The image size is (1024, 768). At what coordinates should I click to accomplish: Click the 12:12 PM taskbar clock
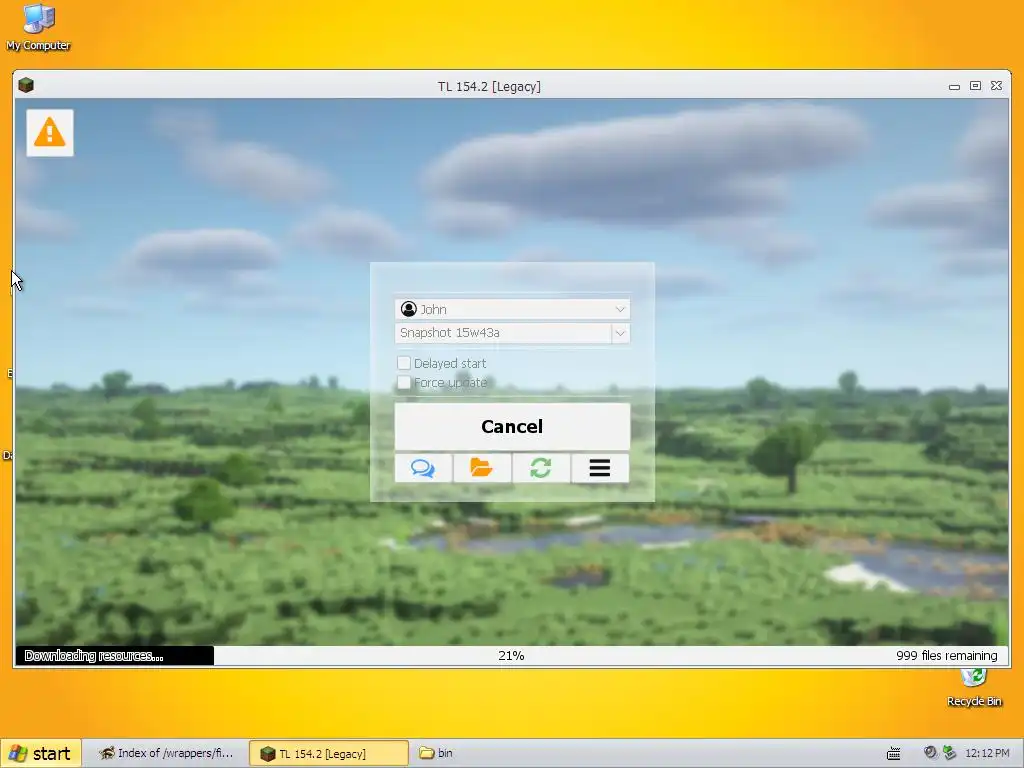click(987, 754)
